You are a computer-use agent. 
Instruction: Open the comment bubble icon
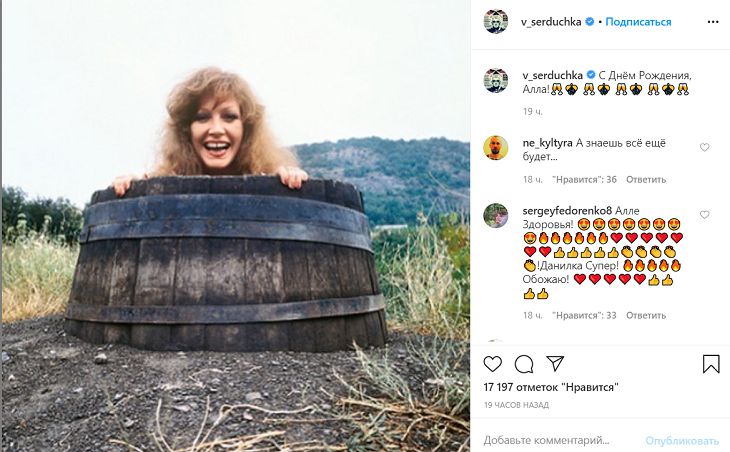tap(524, 364)
